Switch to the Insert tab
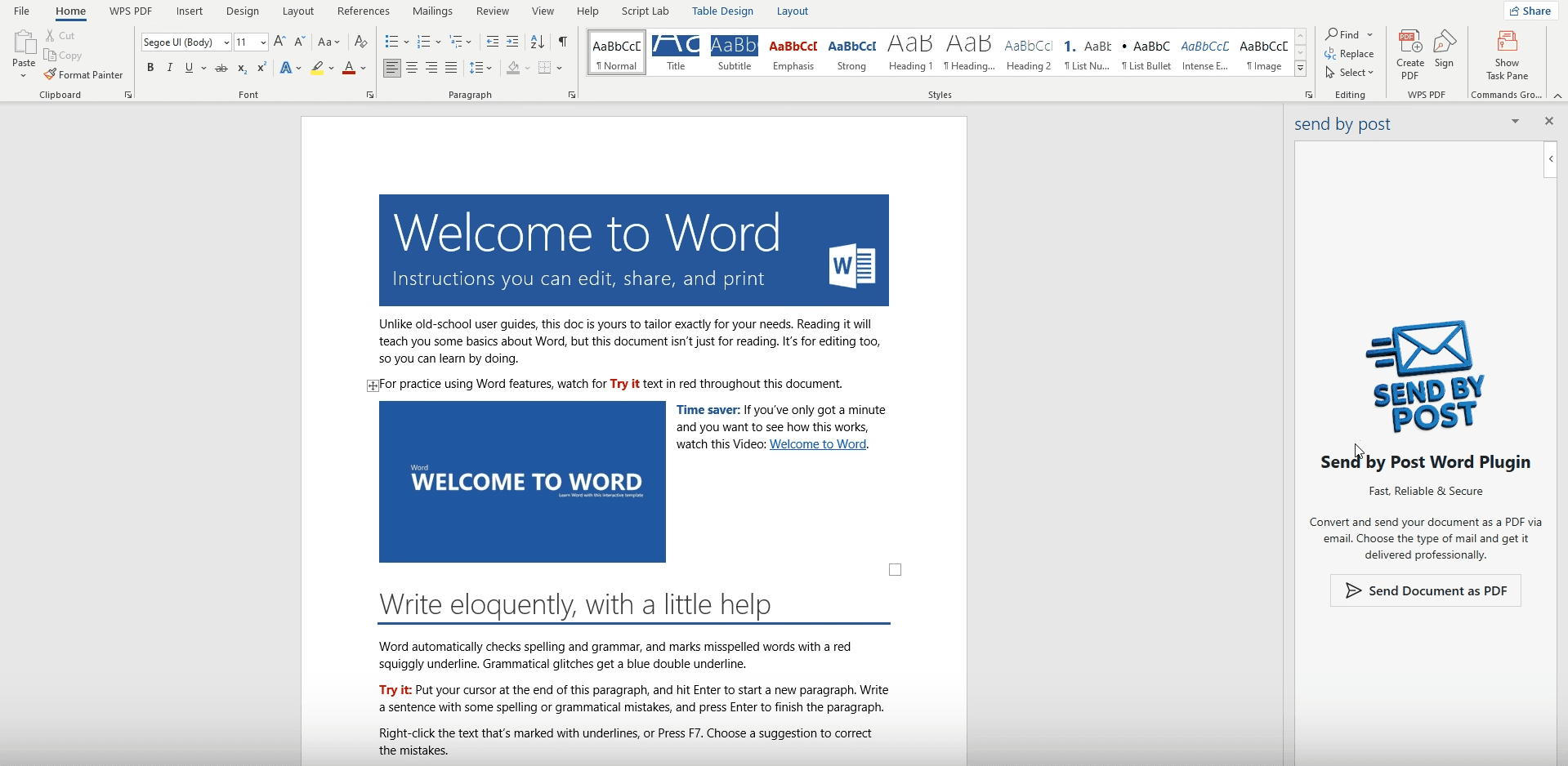Image resolution: width=1568 pixels, height=766 pixels. coord(190,11)
